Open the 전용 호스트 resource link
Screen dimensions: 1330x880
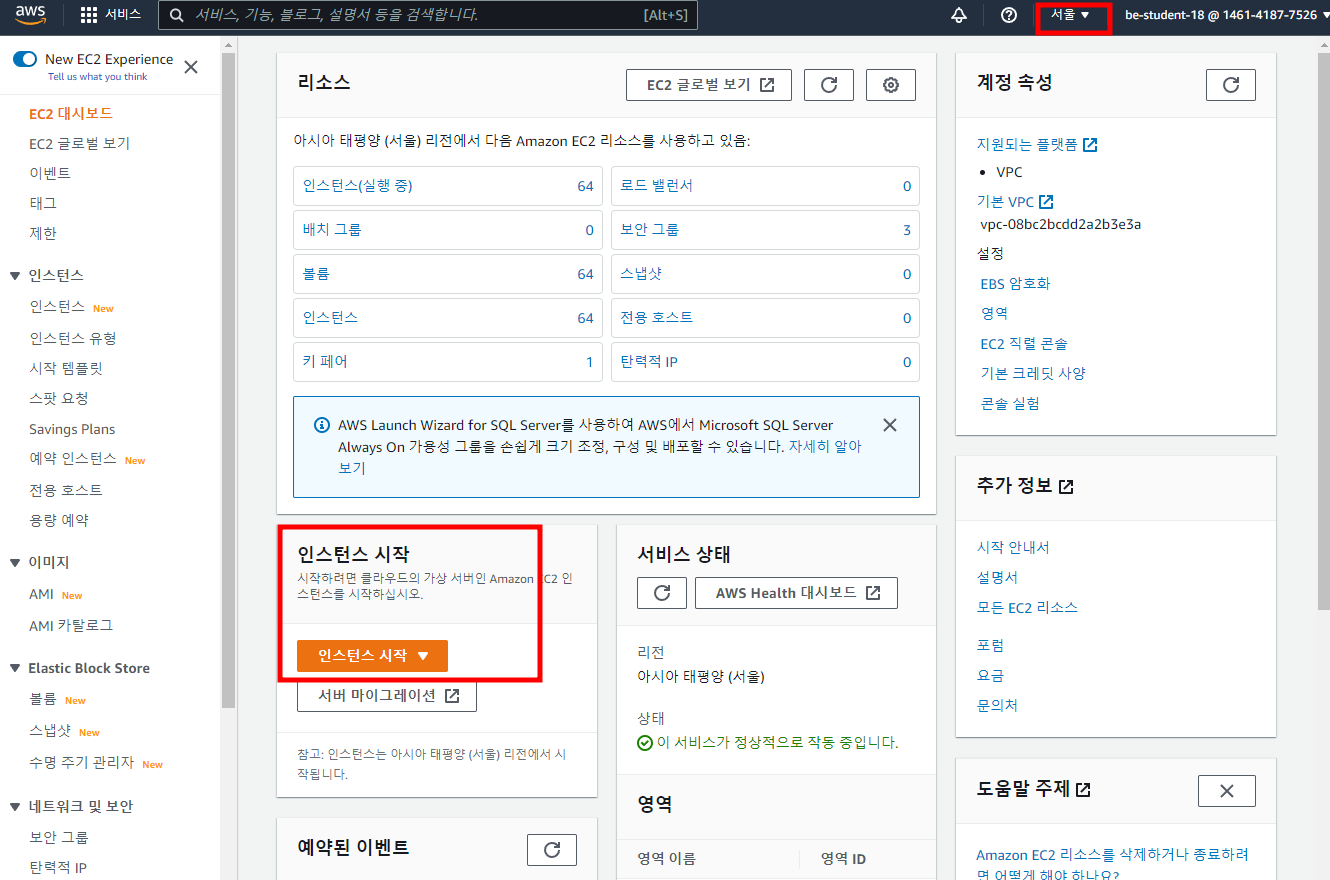point(656,318)
